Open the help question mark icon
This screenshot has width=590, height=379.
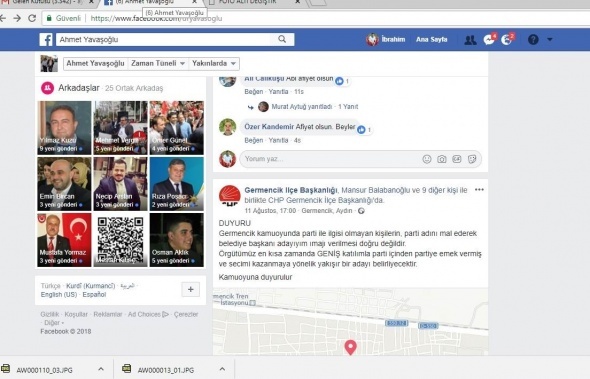[533, 40]
